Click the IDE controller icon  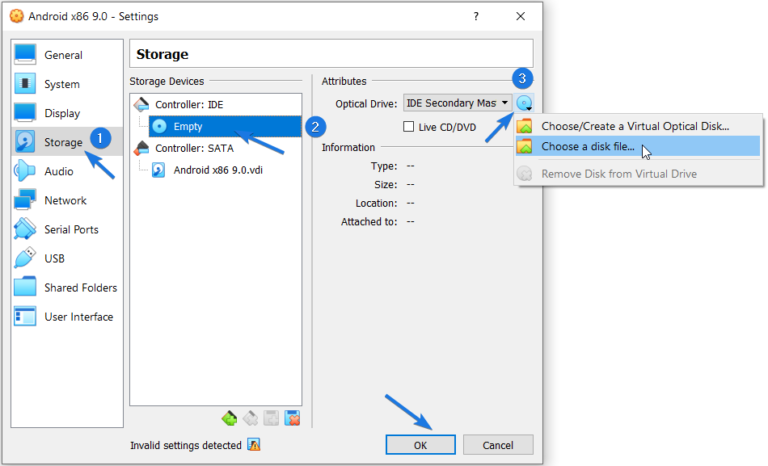click(x=142, y=104)
